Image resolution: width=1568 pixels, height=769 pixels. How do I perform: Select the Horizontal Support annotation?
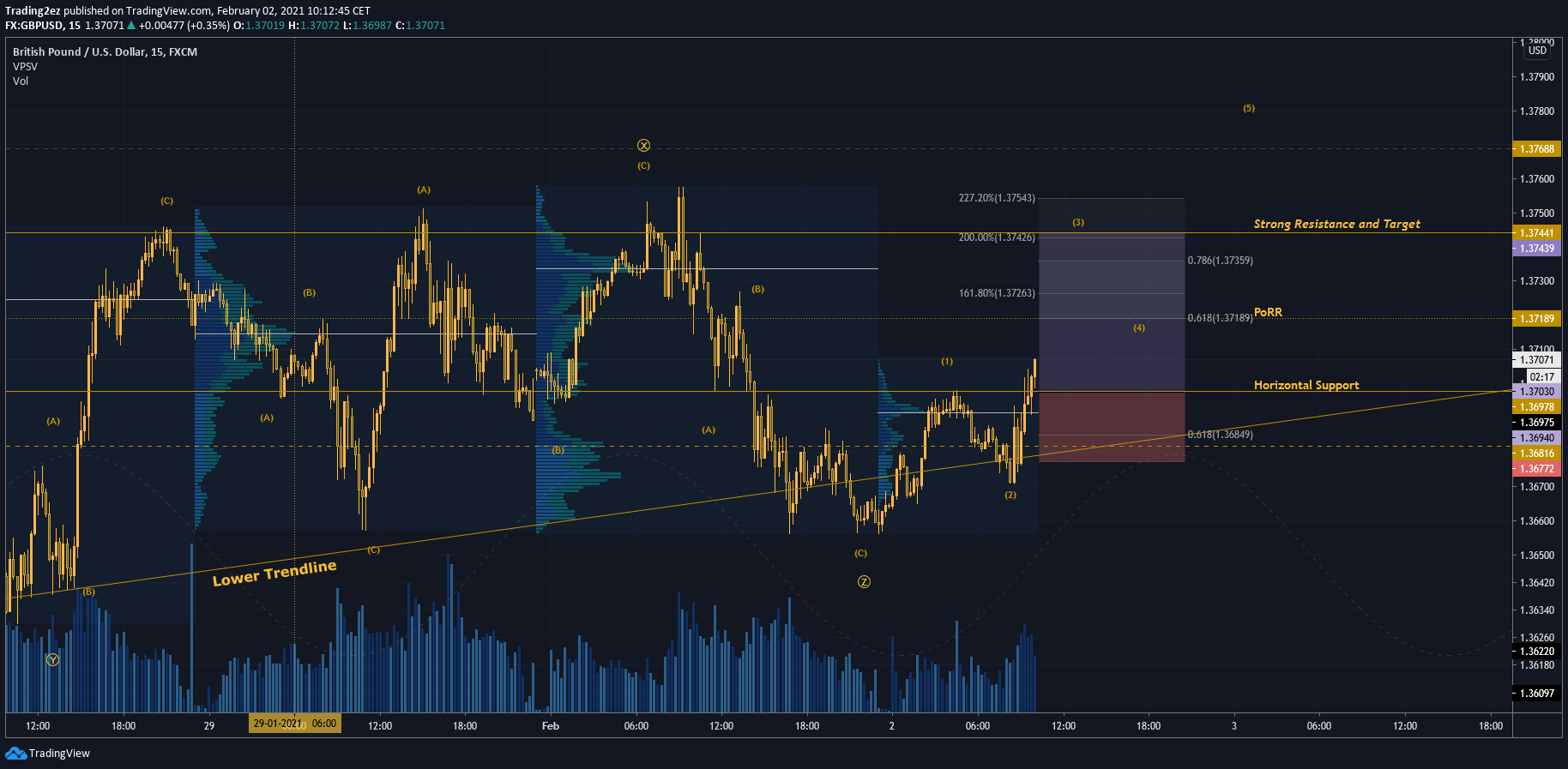click(1306, 385)
